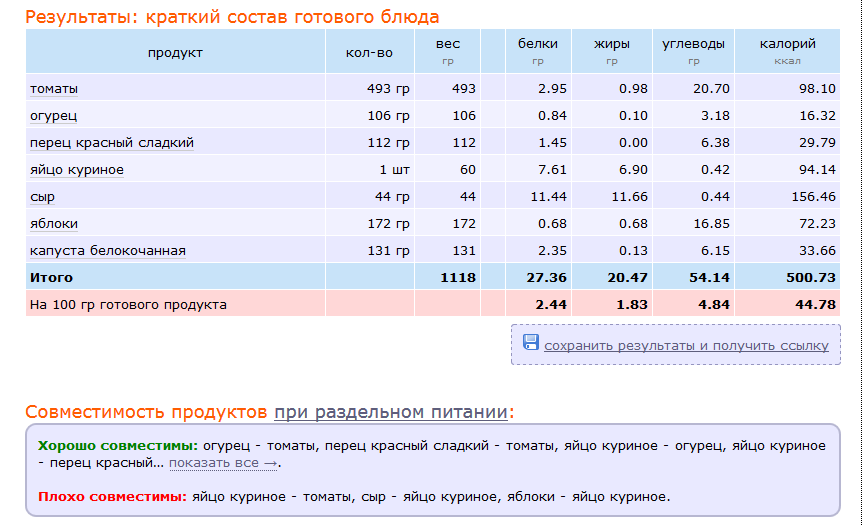Image resolution: width=862 pixels, height=526 pixels.
Task: Click the 'Плохо совместимы:' label
Action: pos(112,497)
